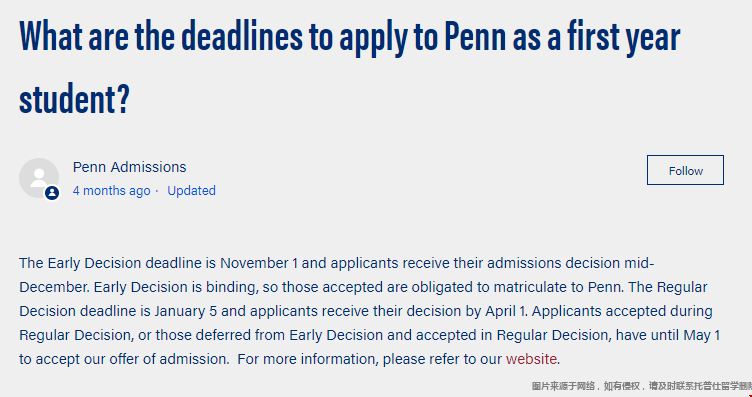This screenshot has height=397, width=752.
Task: Open the Penn Admissions author name
Action: [x=129, y=167]
